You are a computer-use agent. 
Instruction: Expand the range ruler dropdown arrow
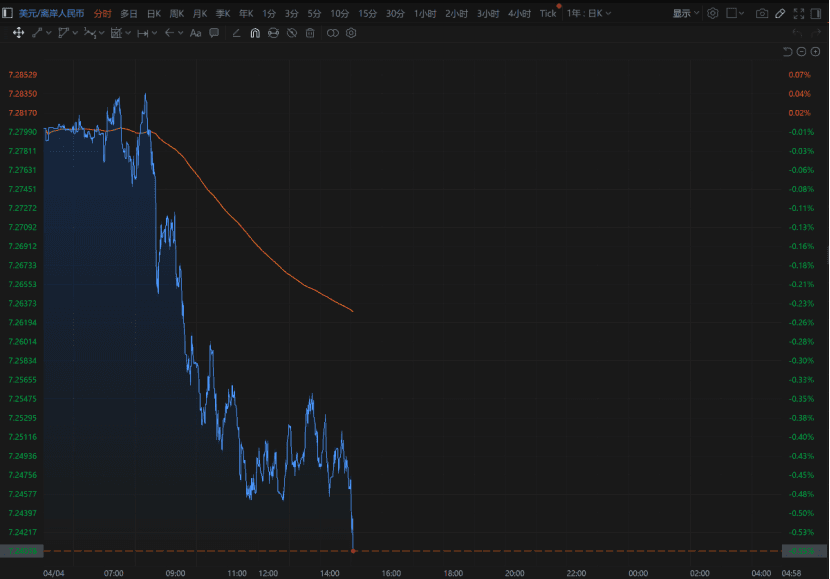coord(155,33)
